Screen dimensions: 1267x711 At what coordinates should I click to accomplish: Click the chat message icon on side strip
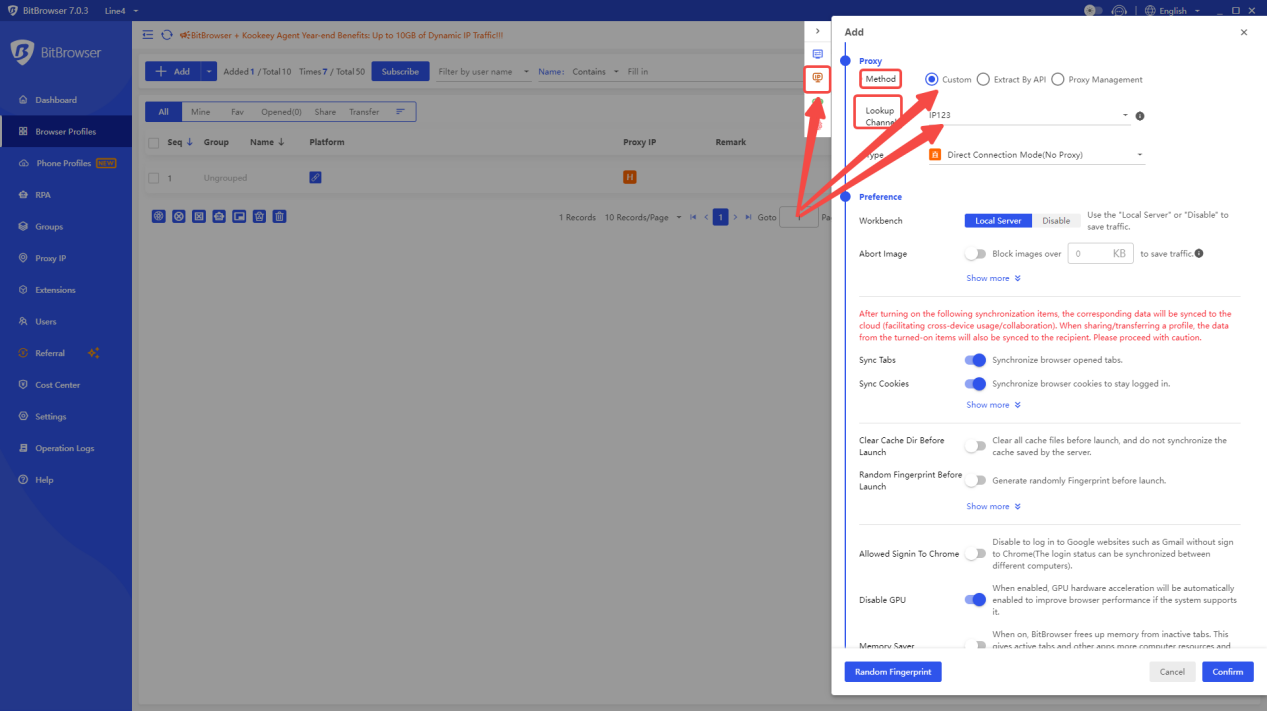tap(817, 54)
